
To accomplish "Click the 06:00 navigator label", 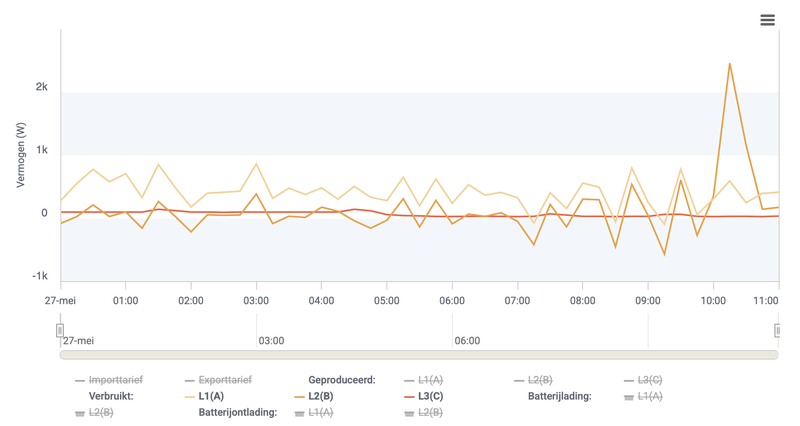I will 467,341.
